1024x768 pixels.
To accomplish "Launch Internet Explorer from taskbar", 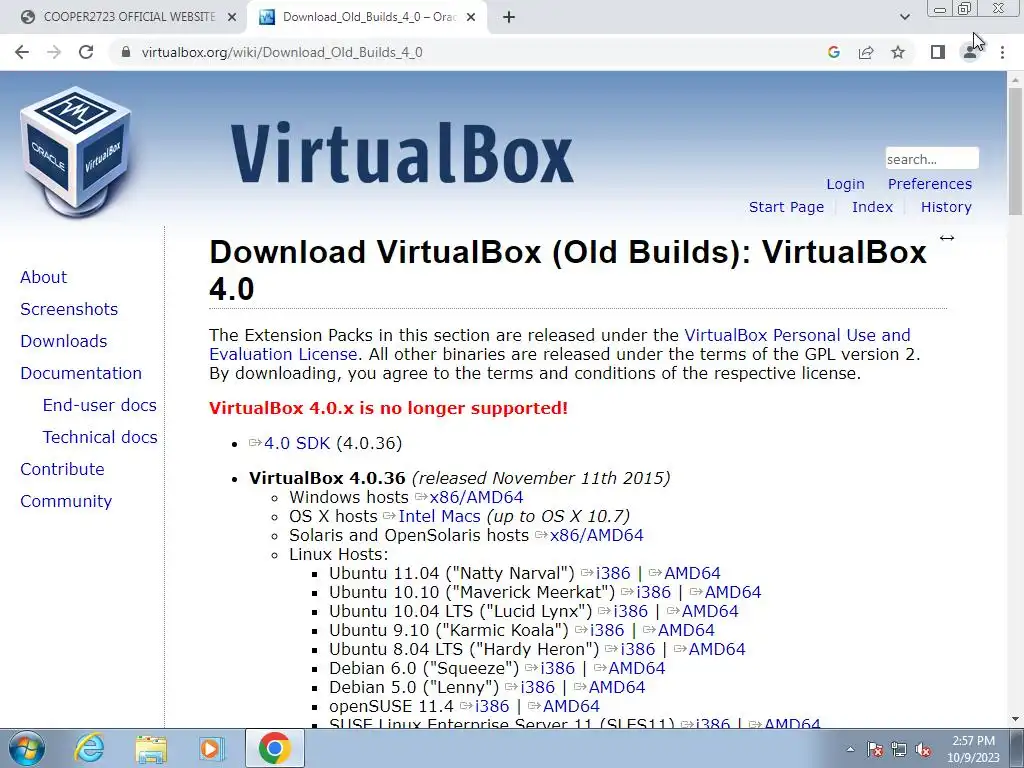I will (x=88, y=748).
